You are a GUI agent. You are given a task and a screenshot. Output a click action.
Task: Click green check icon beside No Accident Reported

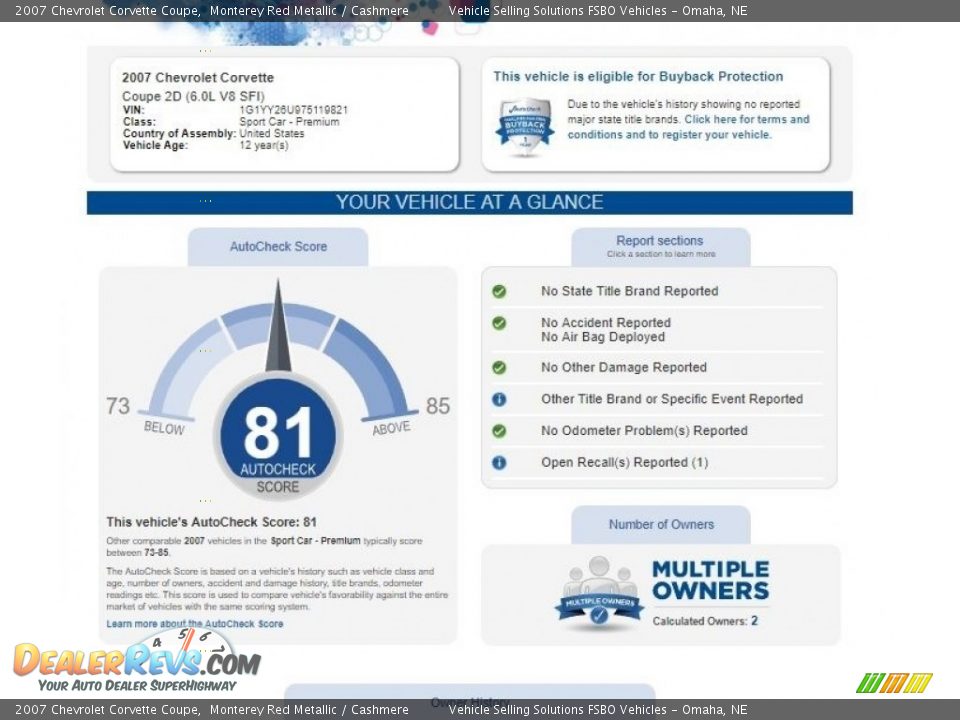(499, 323)
